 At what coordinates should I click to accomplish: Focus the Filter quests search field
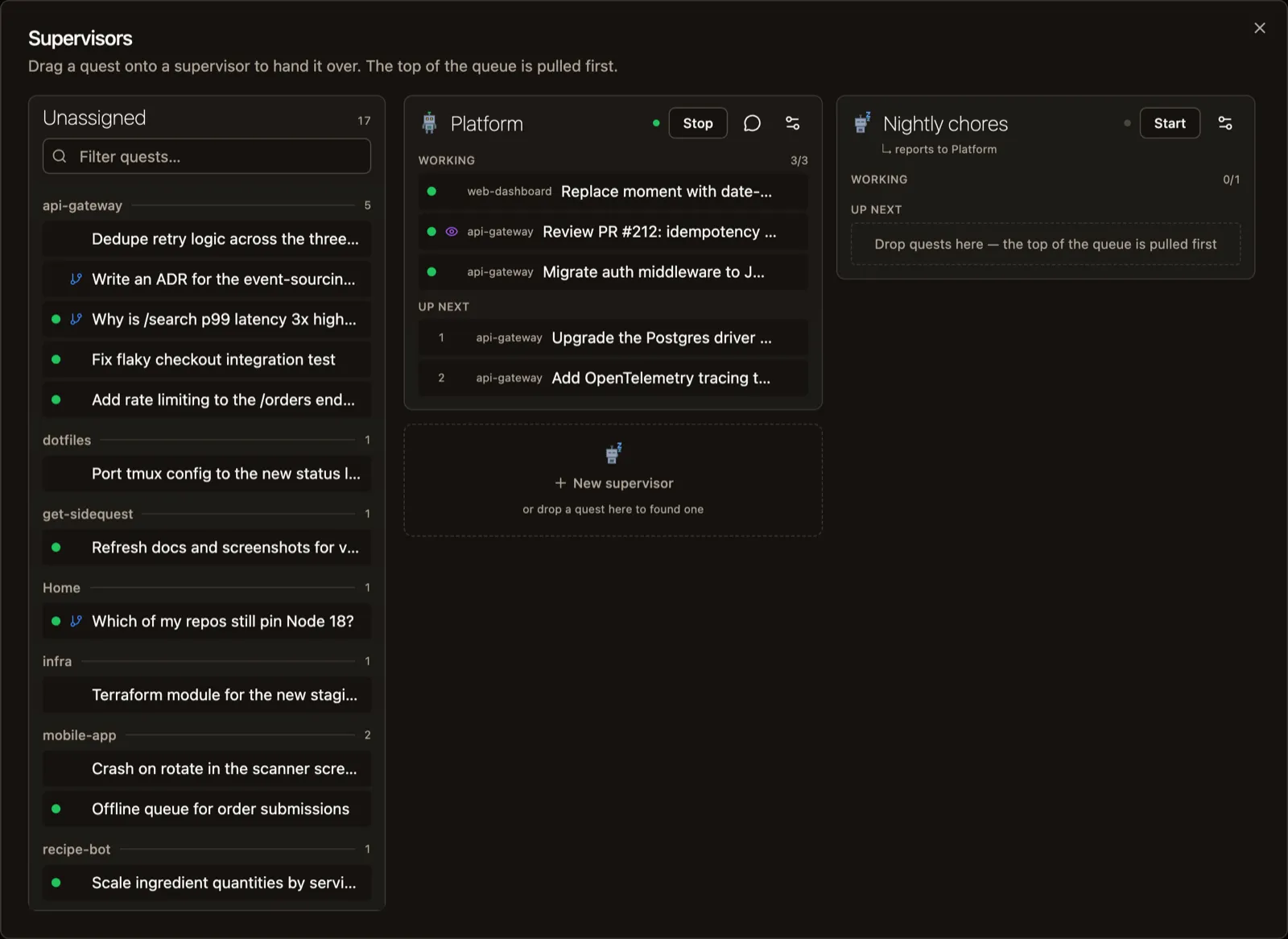pyautogui.click(x=207, y=156)
